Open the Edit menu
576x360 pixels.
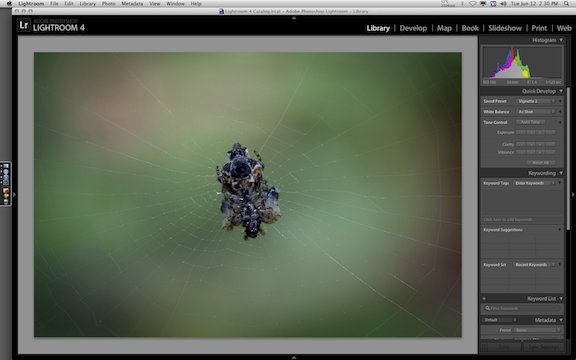pyautogui.click(x=69, y=4)
